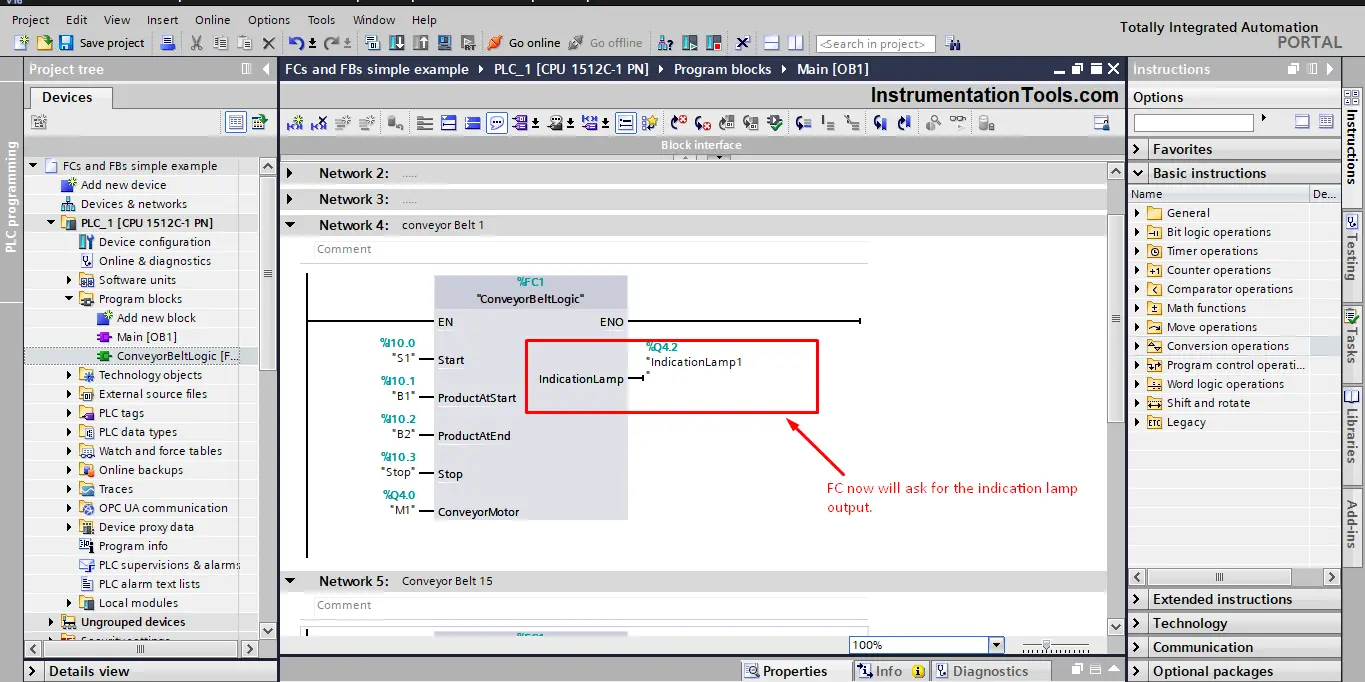Click the Undo arrow icon

coord(296,43)
